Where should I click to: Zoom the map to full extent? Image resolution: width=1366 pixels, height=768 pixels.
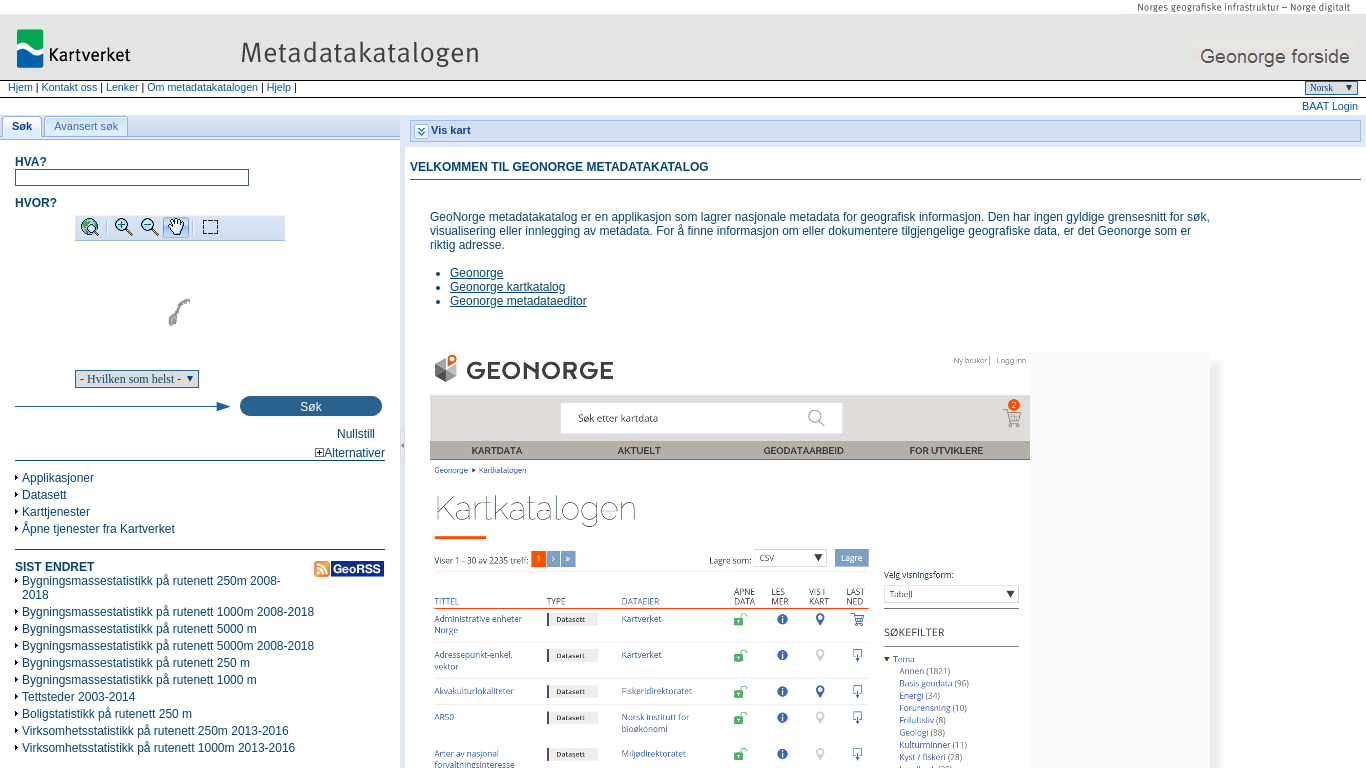click(x=90, y=227)
